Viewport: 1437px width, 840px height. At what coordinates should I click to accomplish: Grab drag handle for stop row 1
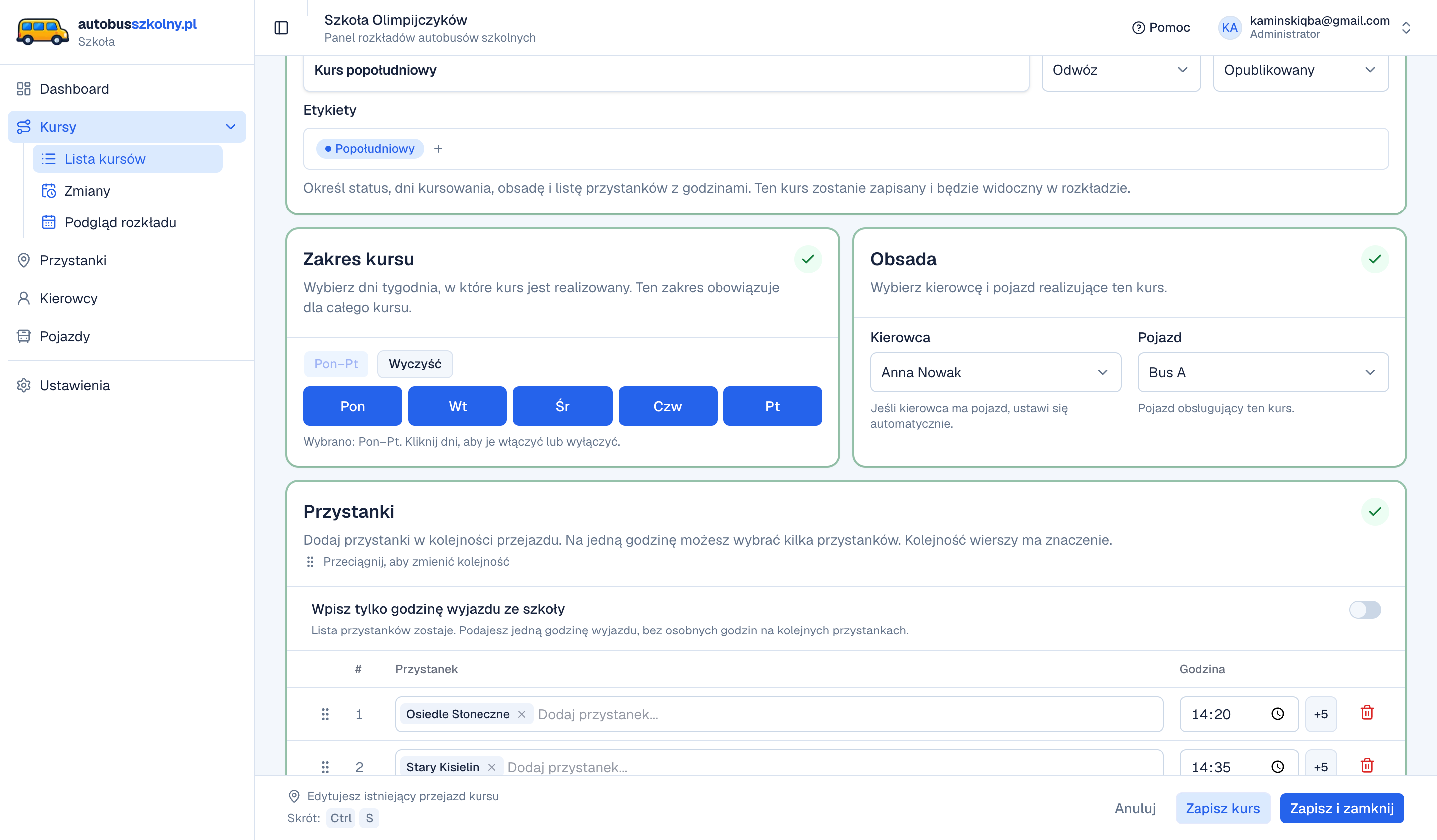325,714
